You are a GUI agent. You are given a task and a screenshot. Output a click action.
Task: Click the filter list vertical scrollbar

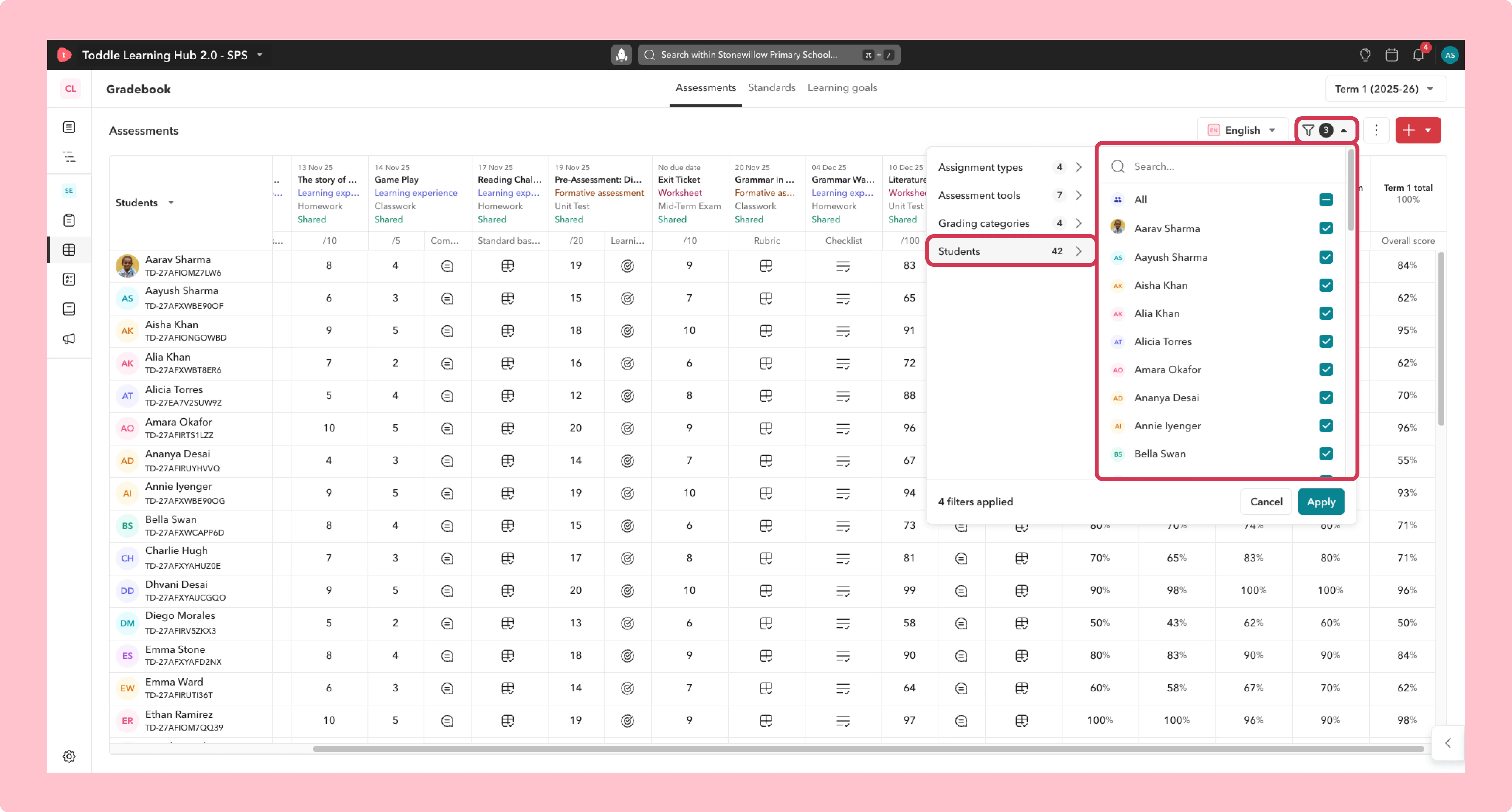[x=1351, y=191]
